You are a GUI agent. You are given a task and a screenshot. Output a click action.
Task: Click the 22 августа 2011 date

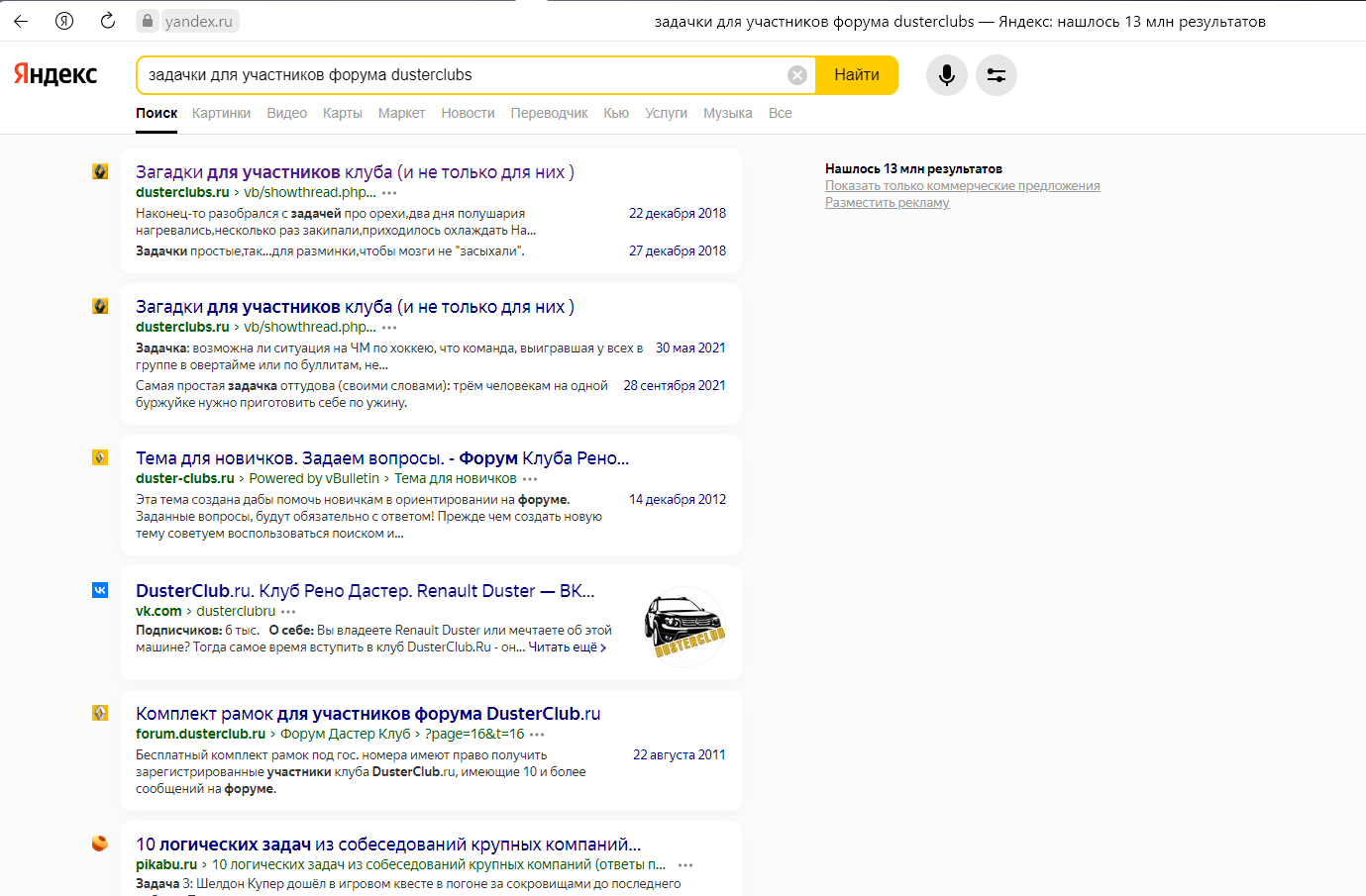[x=680, y=755]
